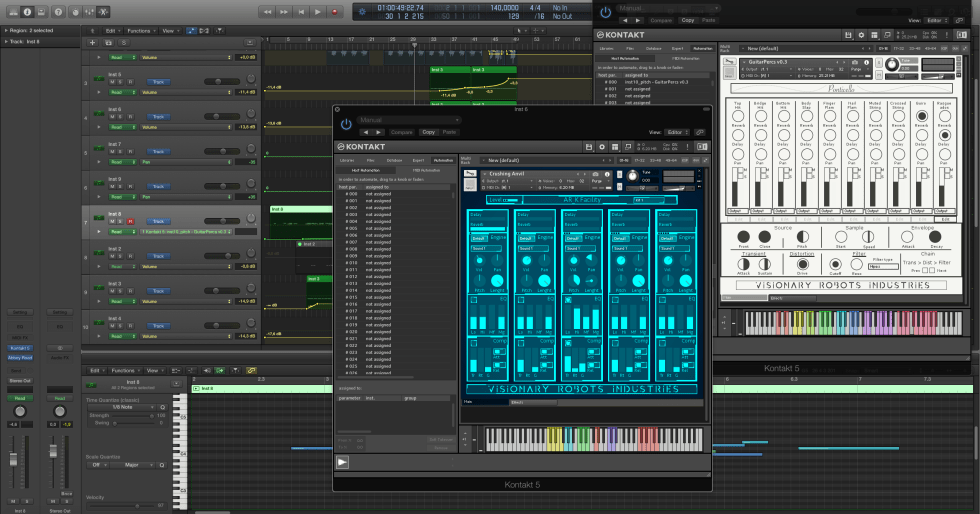This screenshot has height=514, width=980.
Task: Click the Crushing Anvil camera snapshot icon
Action: coord(594,173)
